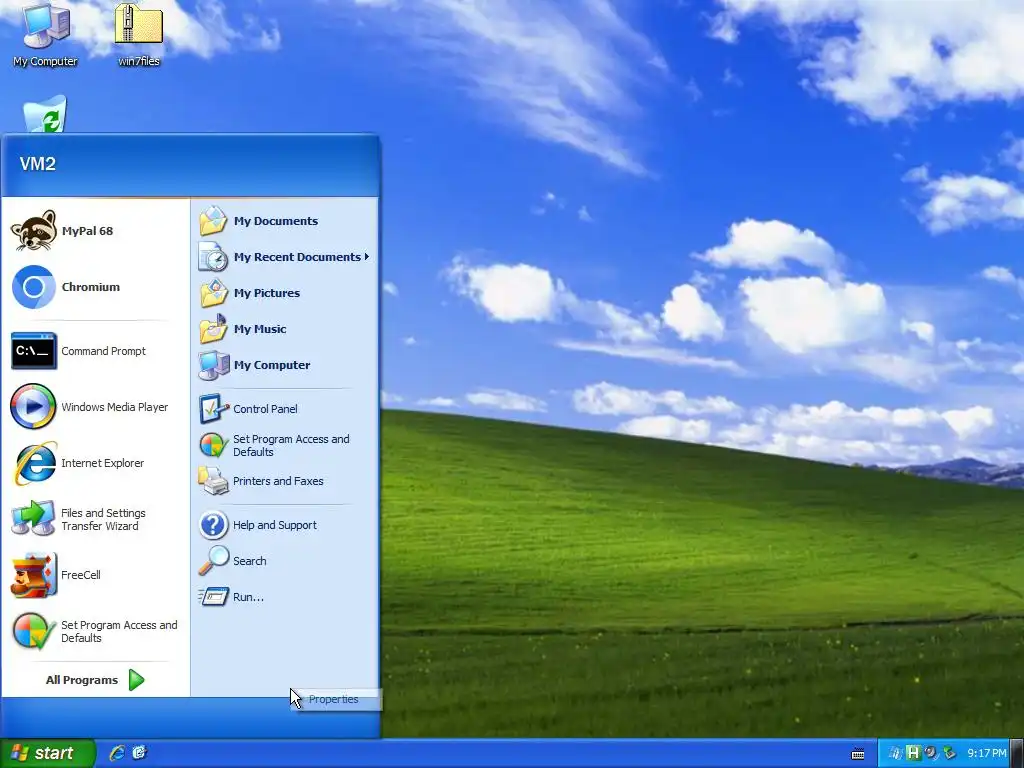Launch Chromium from the Start menu
Viewport: 1024px width, 768px height.
click(33, 287)
